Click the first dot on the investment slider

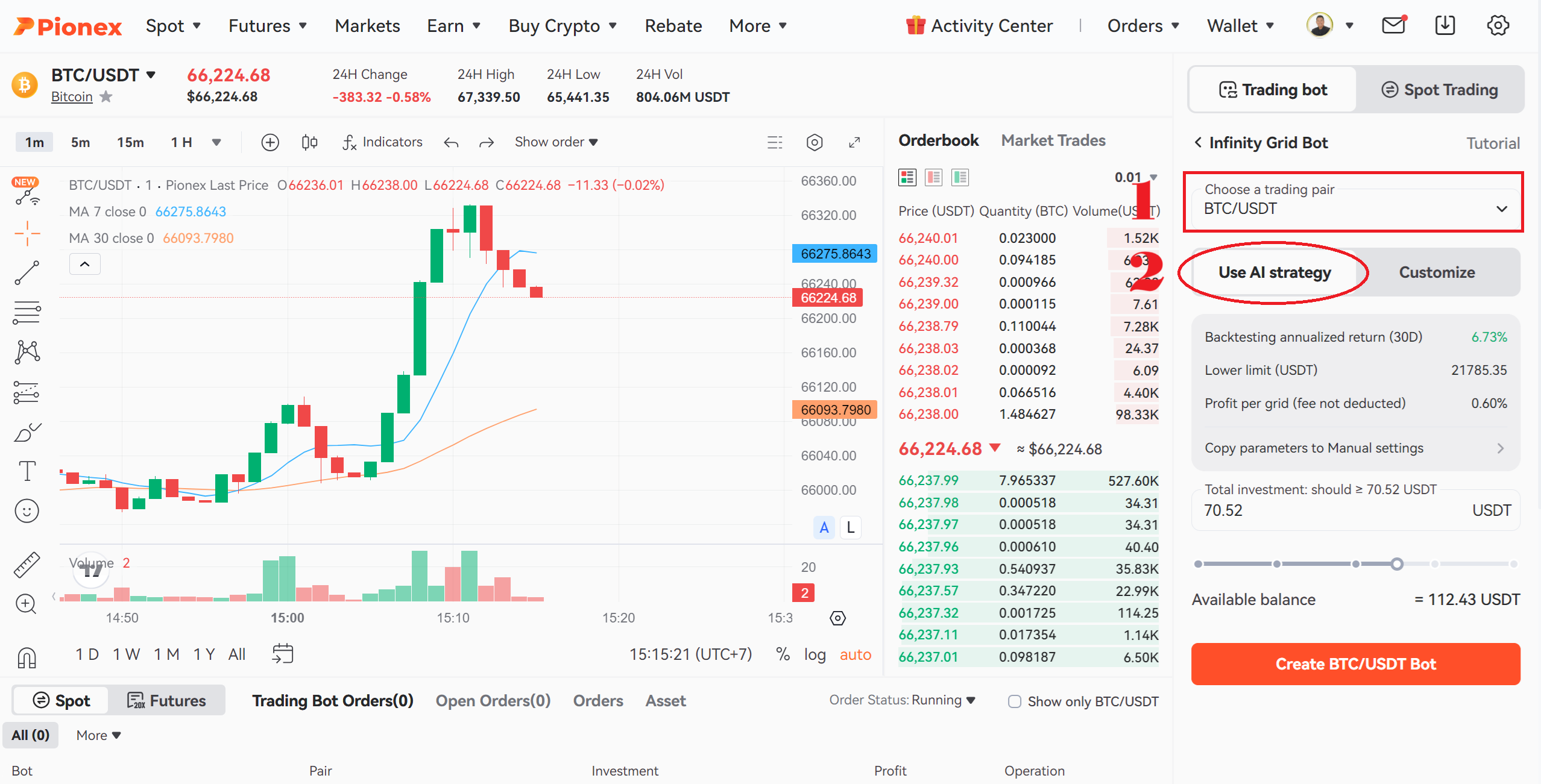click(1199, 564)
